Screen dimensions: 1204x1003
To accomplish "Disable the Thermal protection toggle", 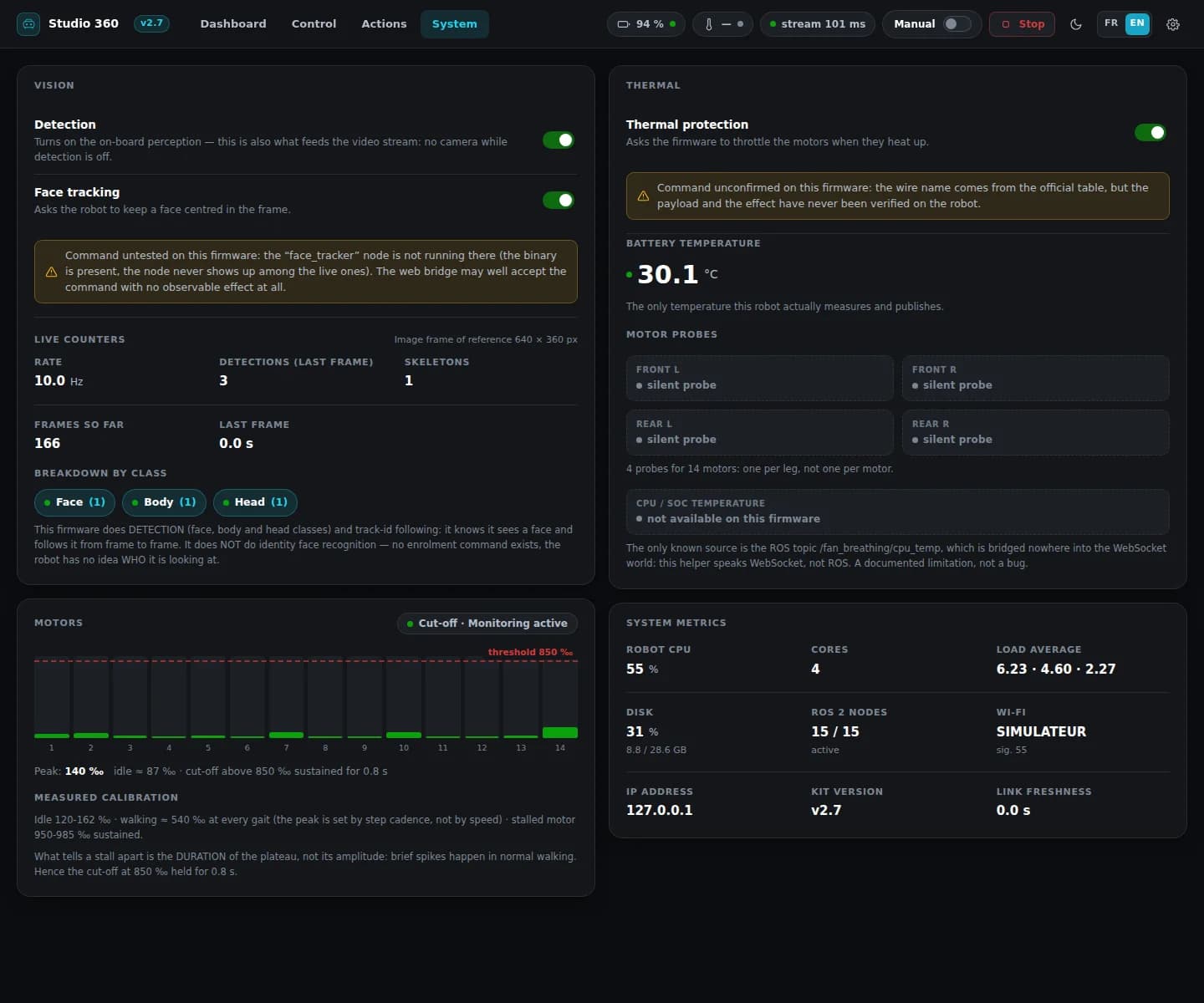I will pyautogui.click(x=1150, y=132).
